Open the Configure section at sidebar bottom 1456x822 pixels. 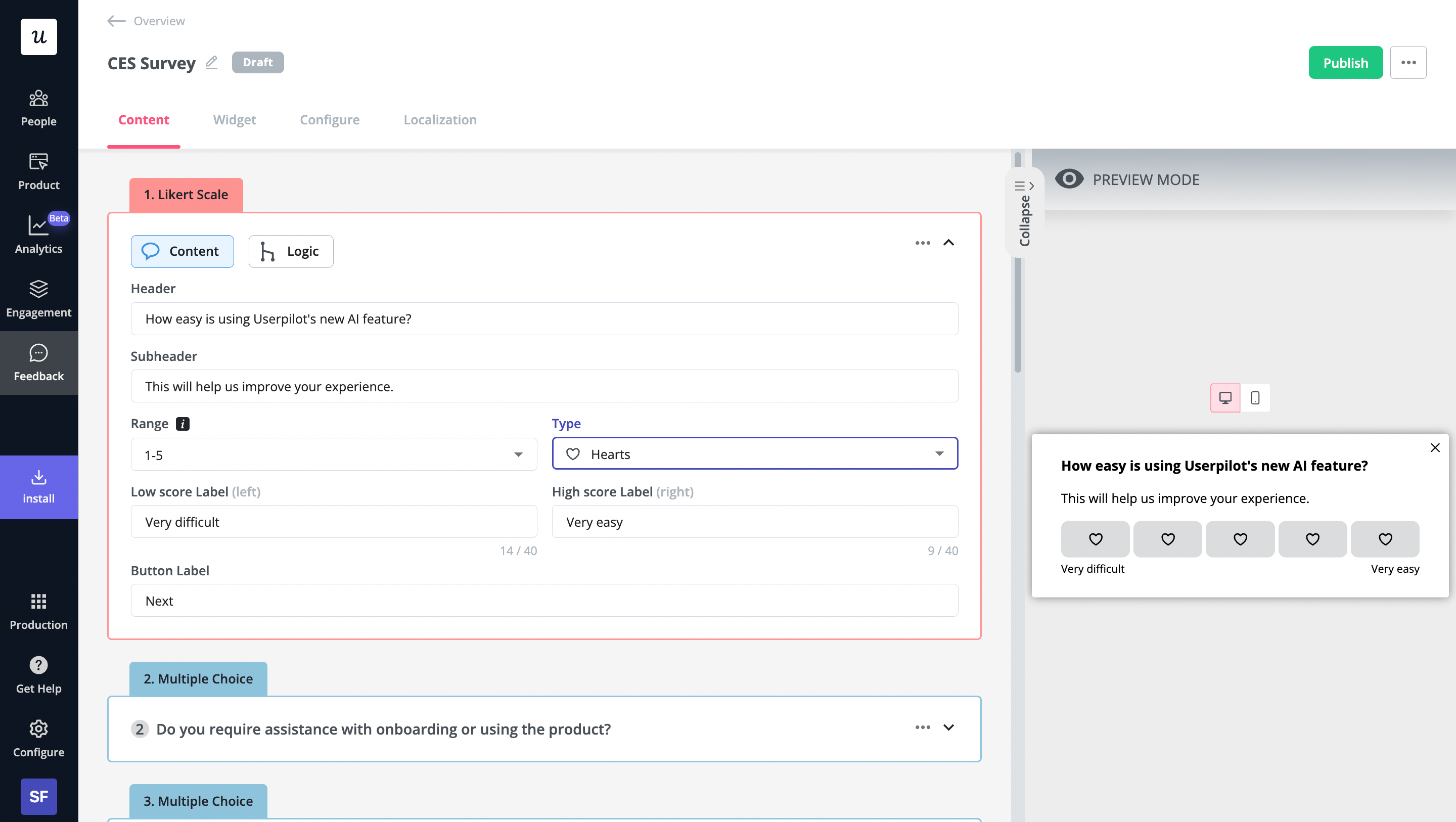tap(38, 738)
